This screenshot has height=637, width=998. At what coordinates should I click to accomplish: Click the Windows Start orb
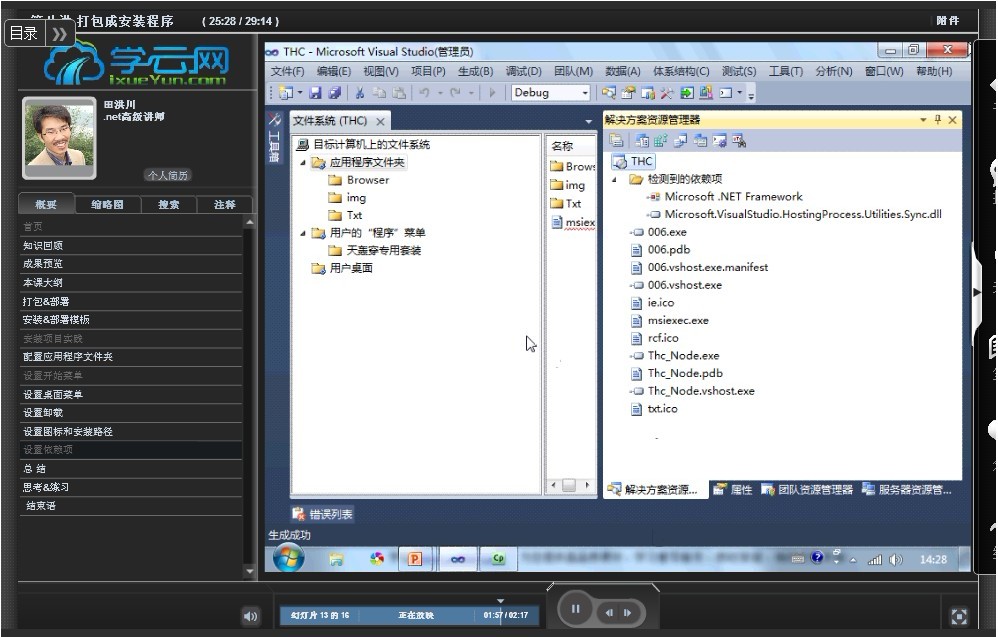pos(288,559)
